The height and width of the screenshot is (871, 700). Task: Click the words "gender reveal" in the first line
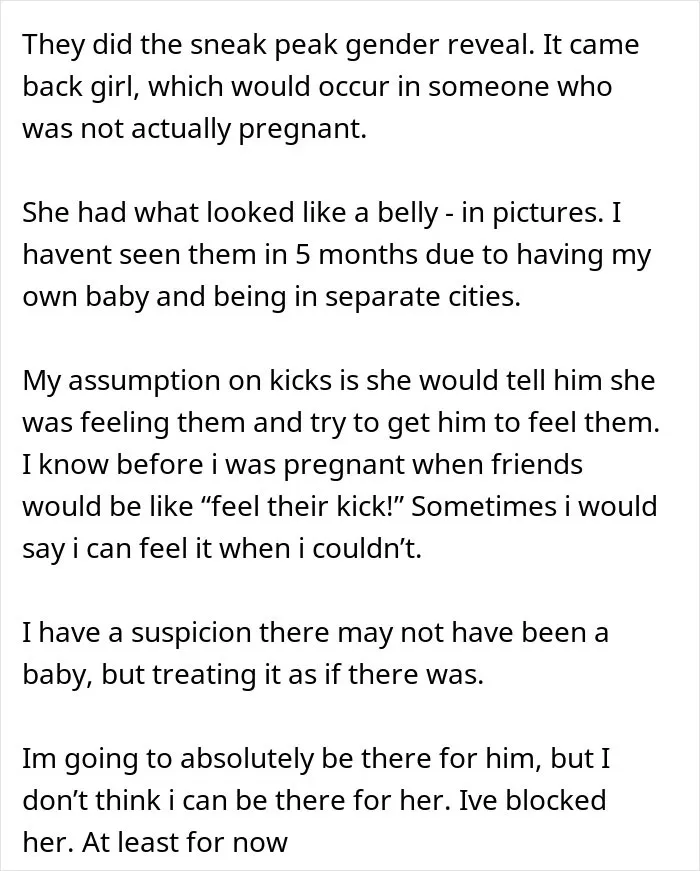click(438, 46)
